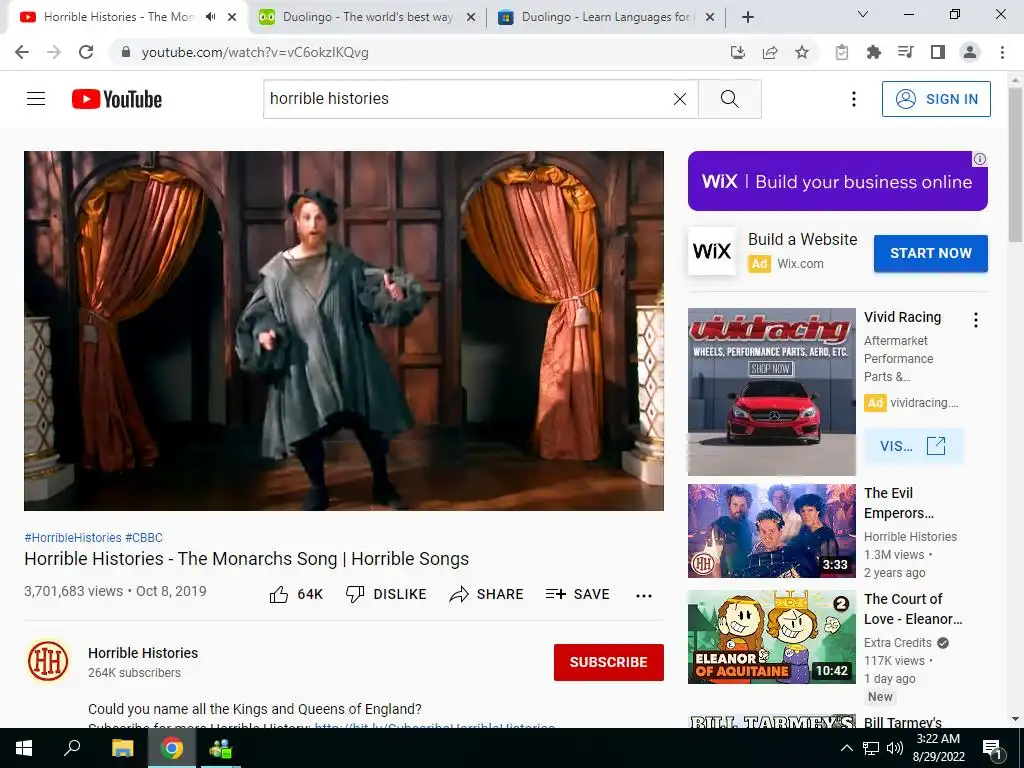Image resolution: width=1024 pixels, height=768 pixels.
Task: Open the clipboard extension icon
Action: [x=842, y=52]
